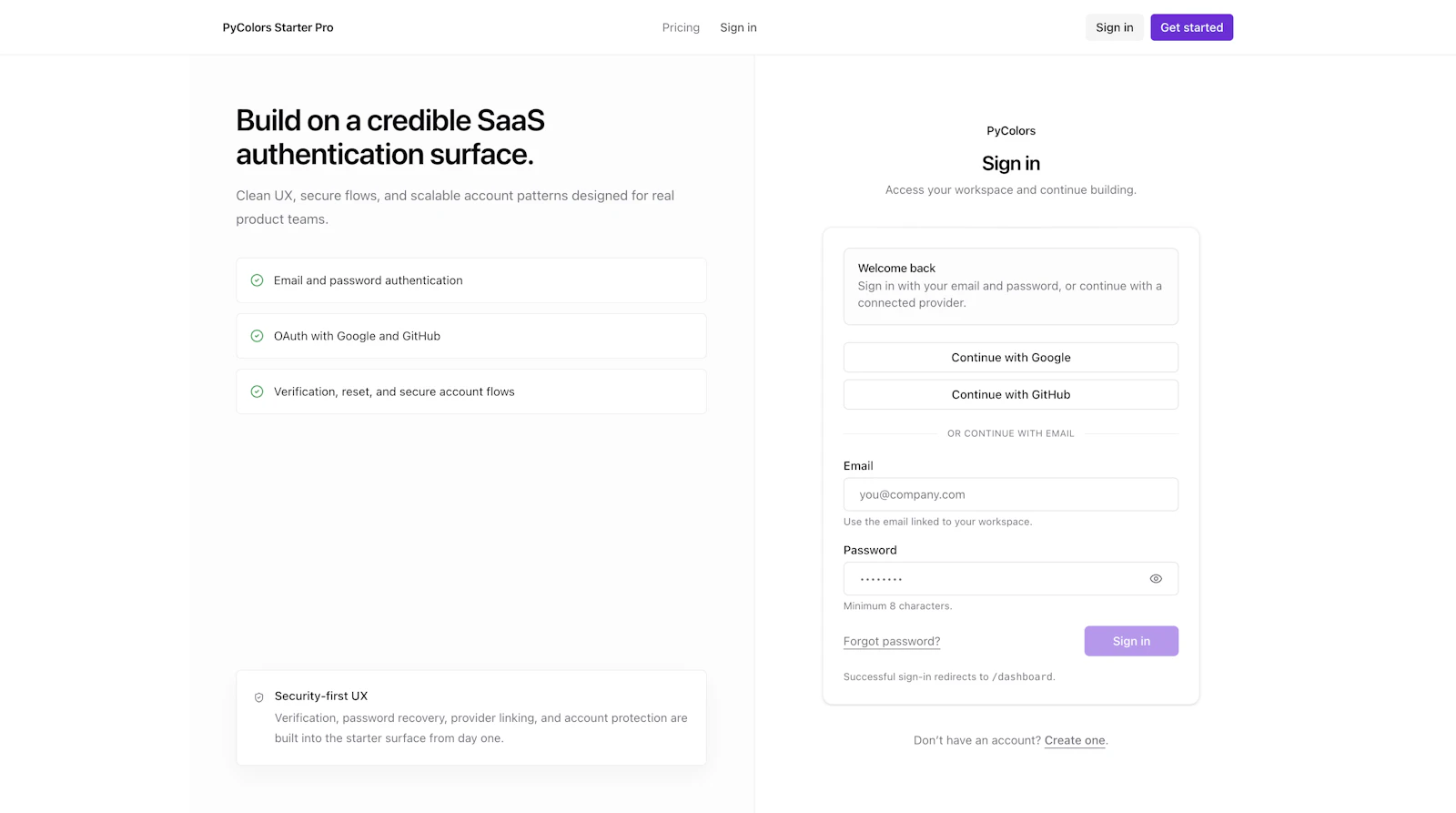
Task: Click the Security-first UX heading
Action: (x=321, y=696)
